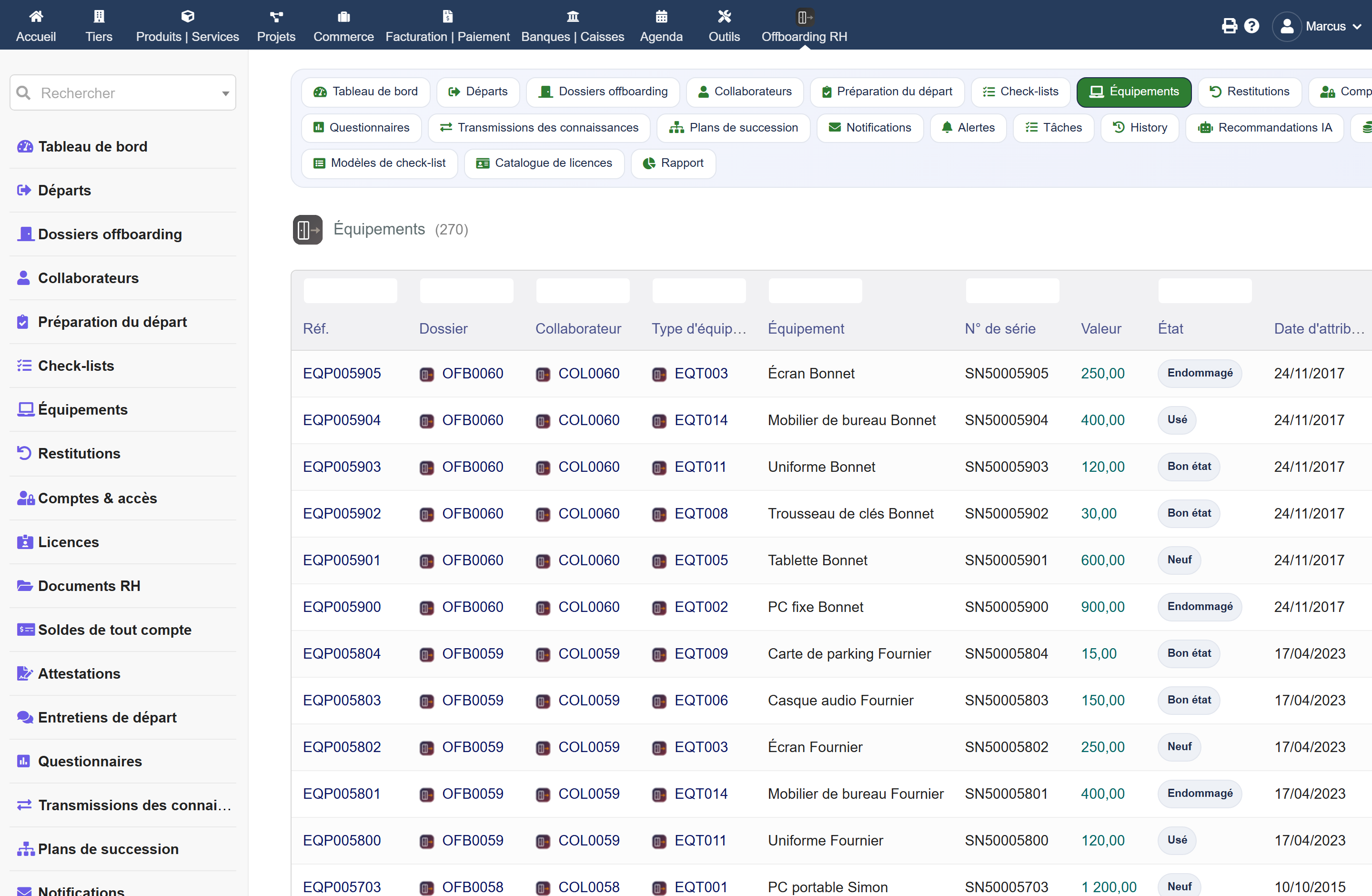Switch to the Départs tab

[x=478, y=92]
